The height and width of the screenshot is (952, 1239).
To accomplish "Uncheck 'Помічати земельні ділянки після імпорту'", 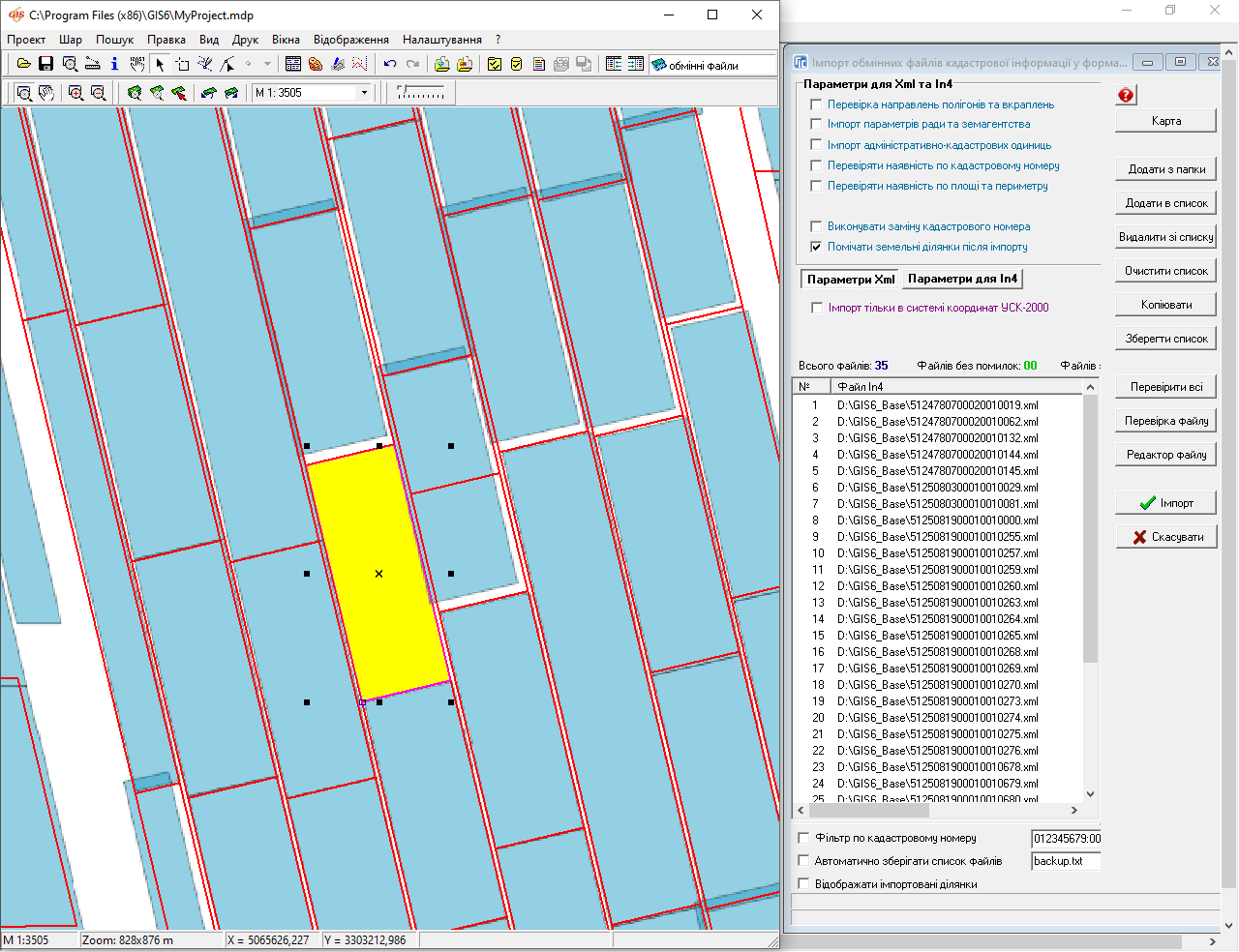I will (816, 247).
